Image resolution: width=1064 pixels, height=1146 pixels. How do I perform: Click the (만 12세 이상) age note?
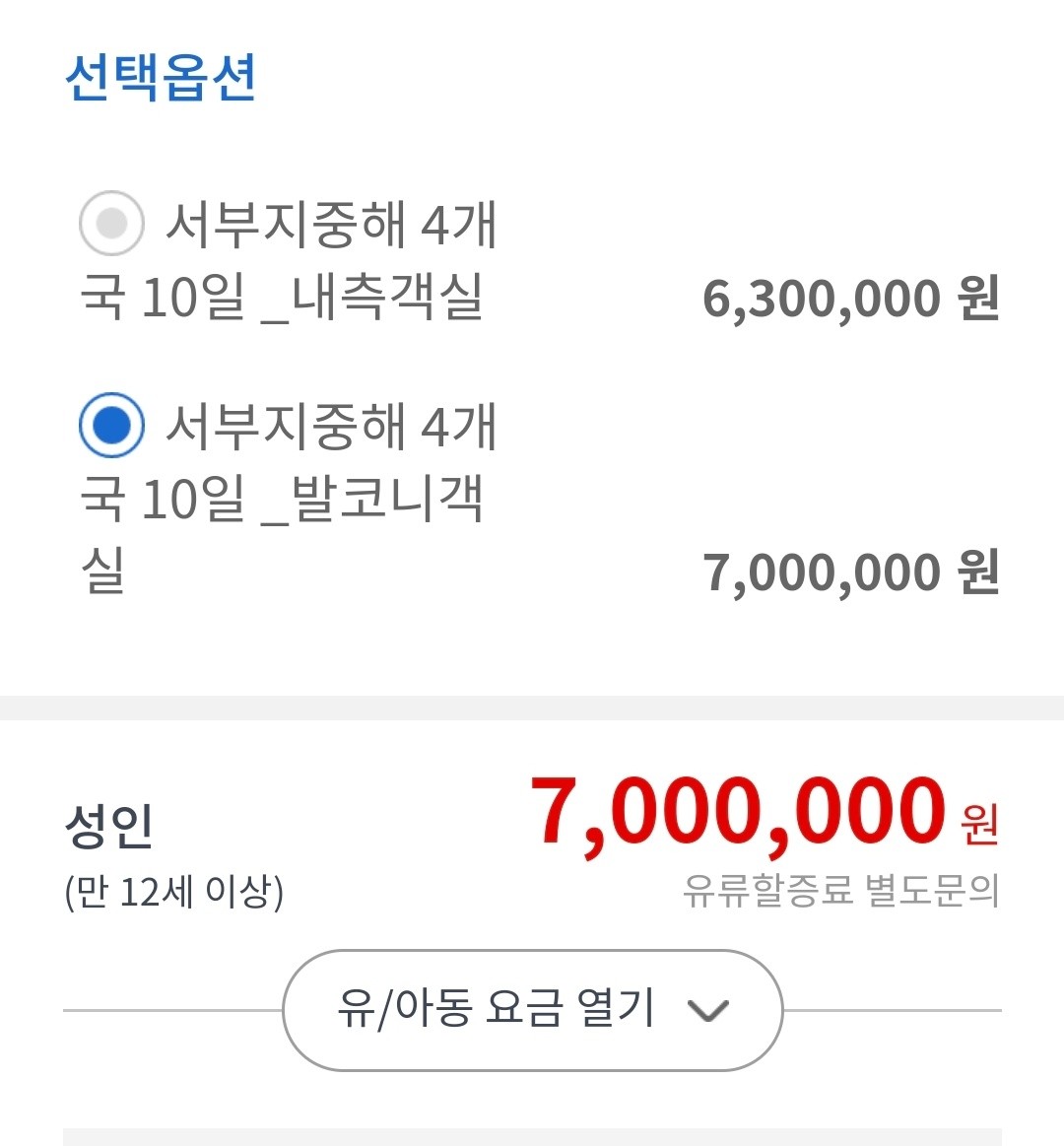(x=174, y=893)
